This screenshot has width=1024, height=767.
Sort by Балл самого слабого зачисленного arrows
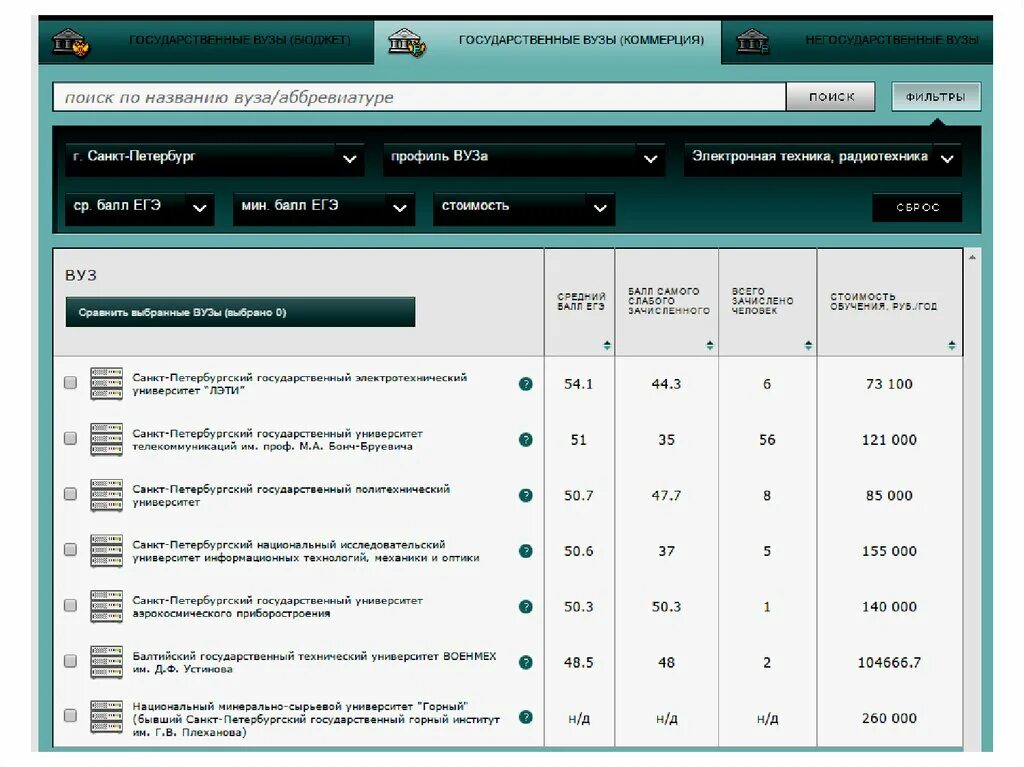point(710,345)
